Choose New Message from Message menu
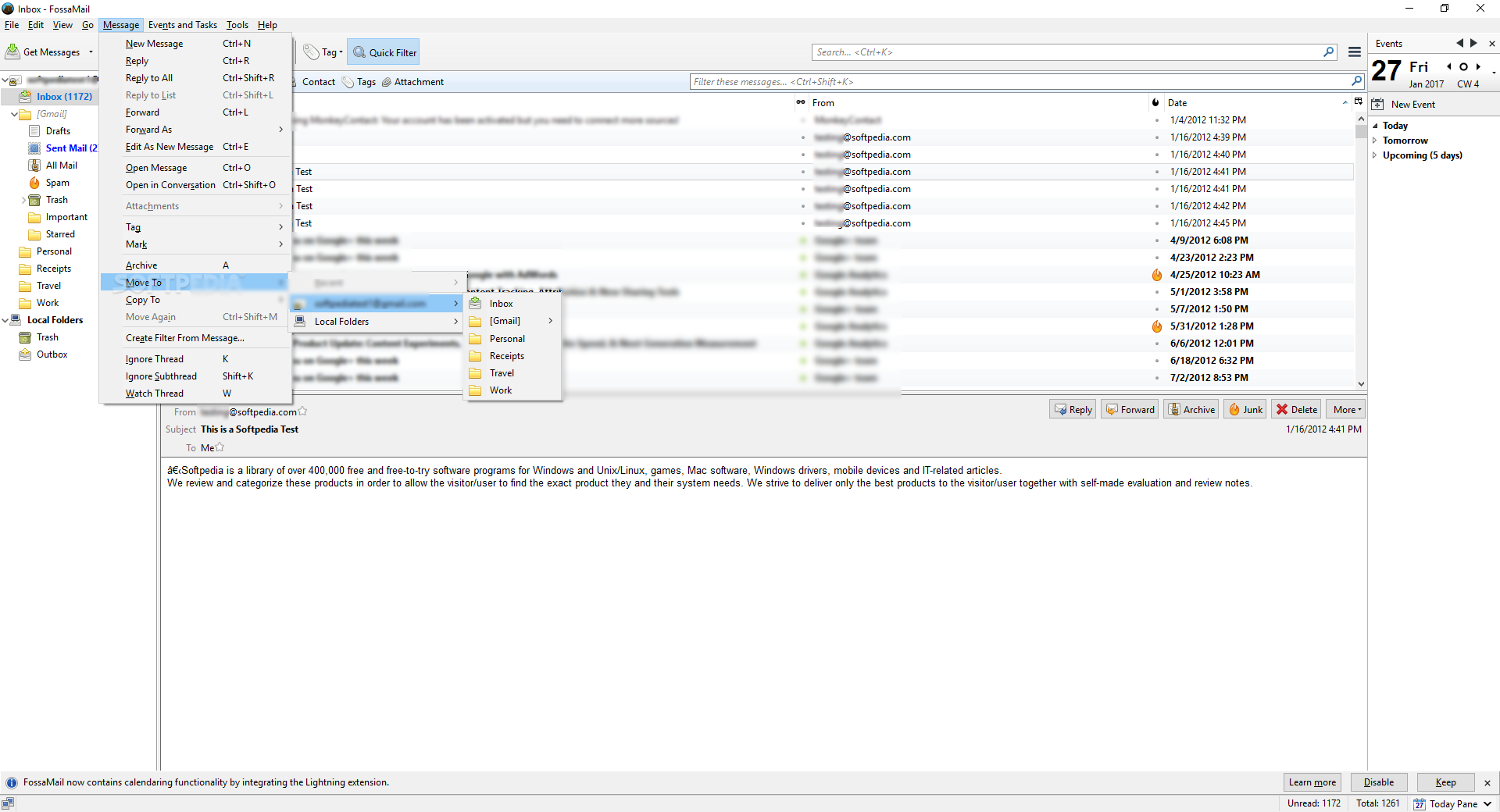Image resolution: width=1500 pixels, height=812 pixels. tap(196, 44)
